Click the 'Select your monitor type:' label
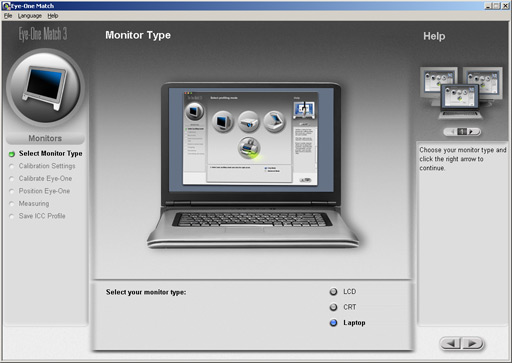The image size is (512, 363). point(146,292)
